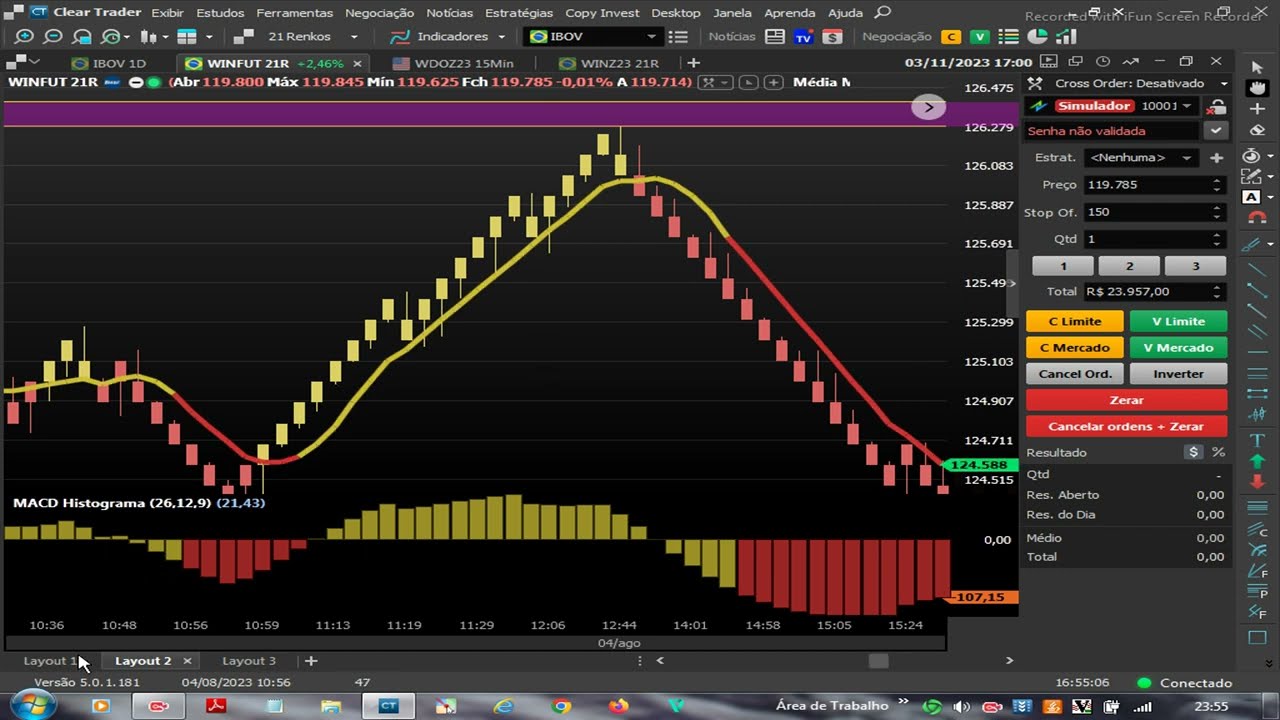Open the Copy Invest menu

point(602,13)
